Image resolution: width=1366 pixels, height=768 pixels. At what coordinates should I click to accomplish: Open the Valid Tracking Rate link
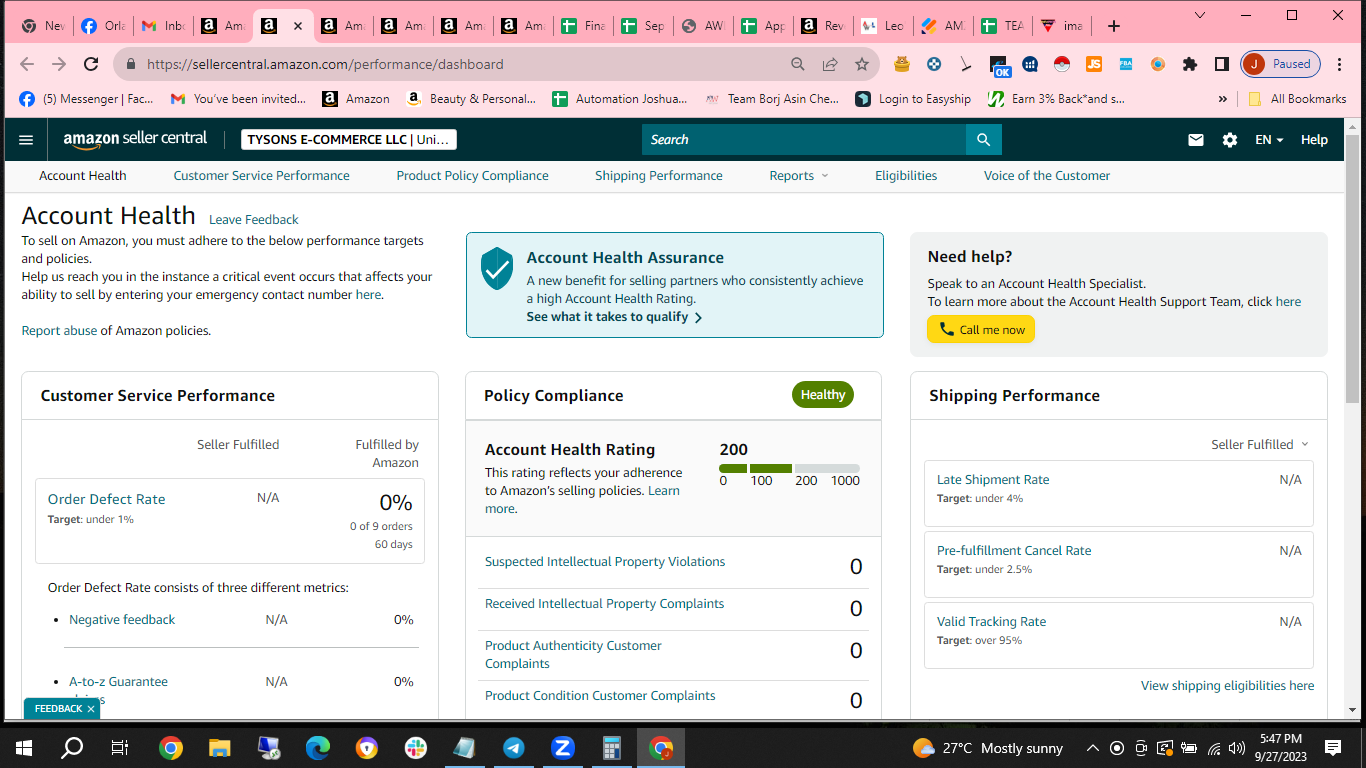(x=991, y=622)
